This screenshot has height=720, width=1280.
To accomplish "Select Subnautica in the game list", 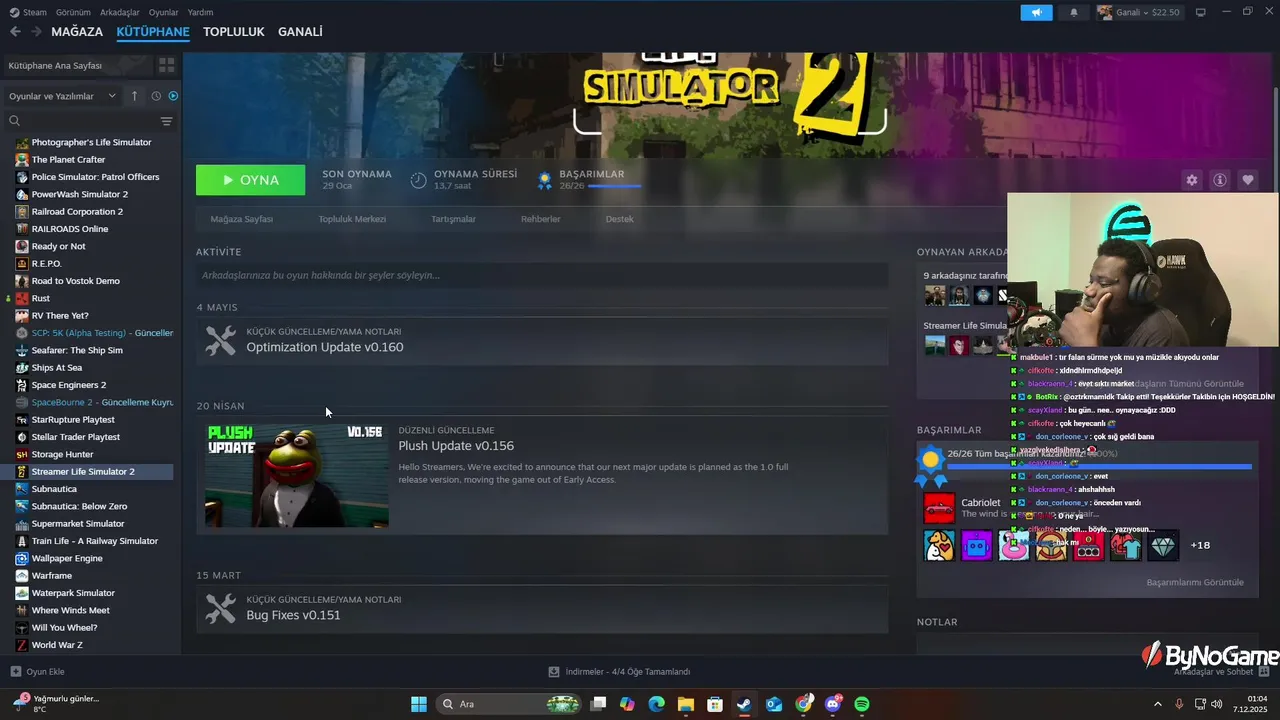I will coord(90,489).
